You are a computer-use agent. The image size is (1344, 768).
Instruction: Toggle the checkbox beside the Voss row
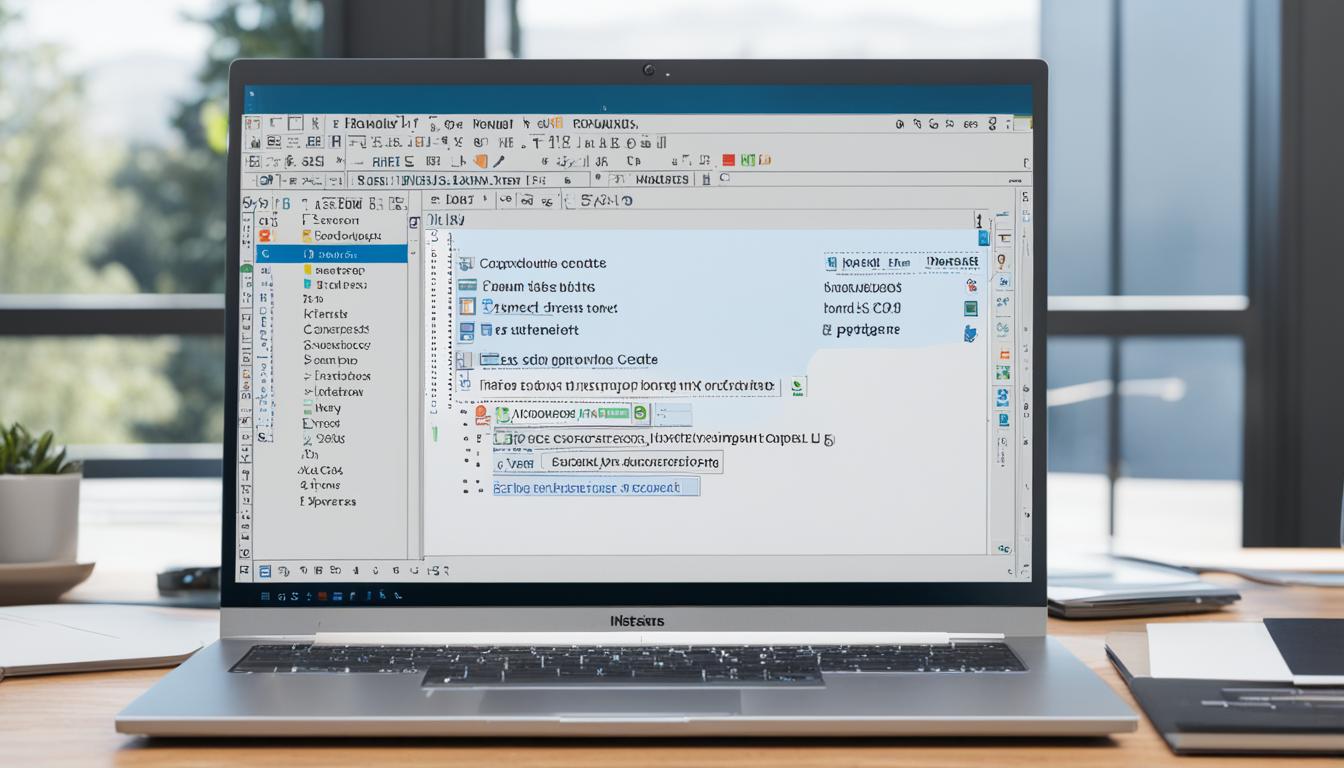tap(502, 462)
